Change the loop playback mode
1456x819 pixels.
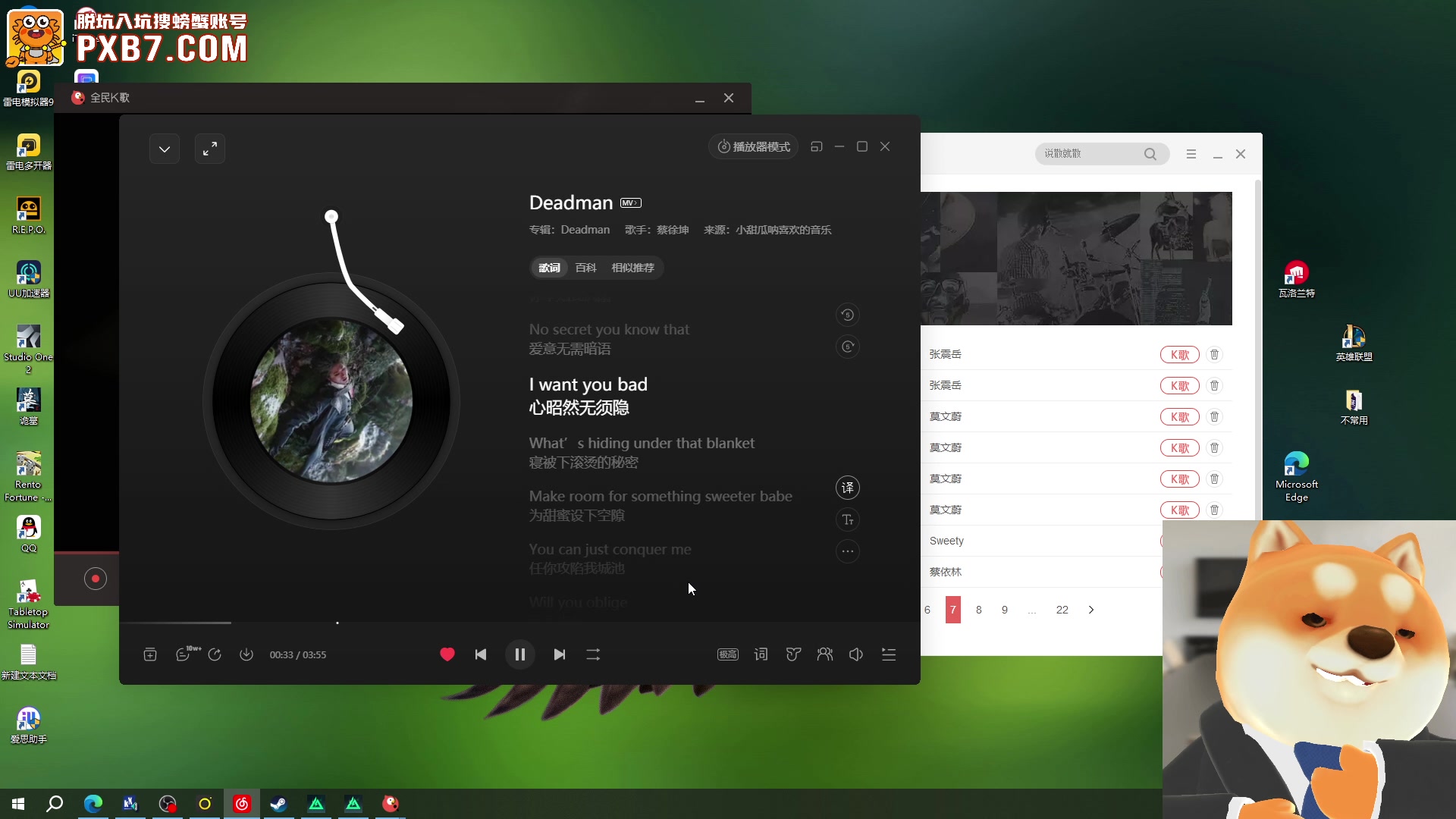(x=593, y=654)
